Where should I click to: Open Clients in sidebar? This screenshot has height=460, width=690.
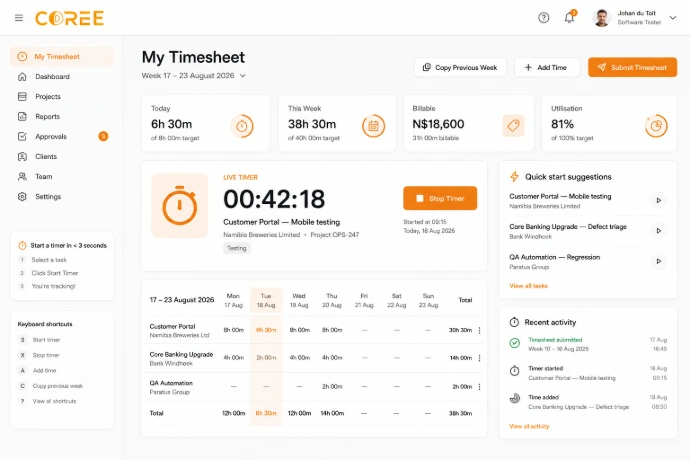pos(62,156)
